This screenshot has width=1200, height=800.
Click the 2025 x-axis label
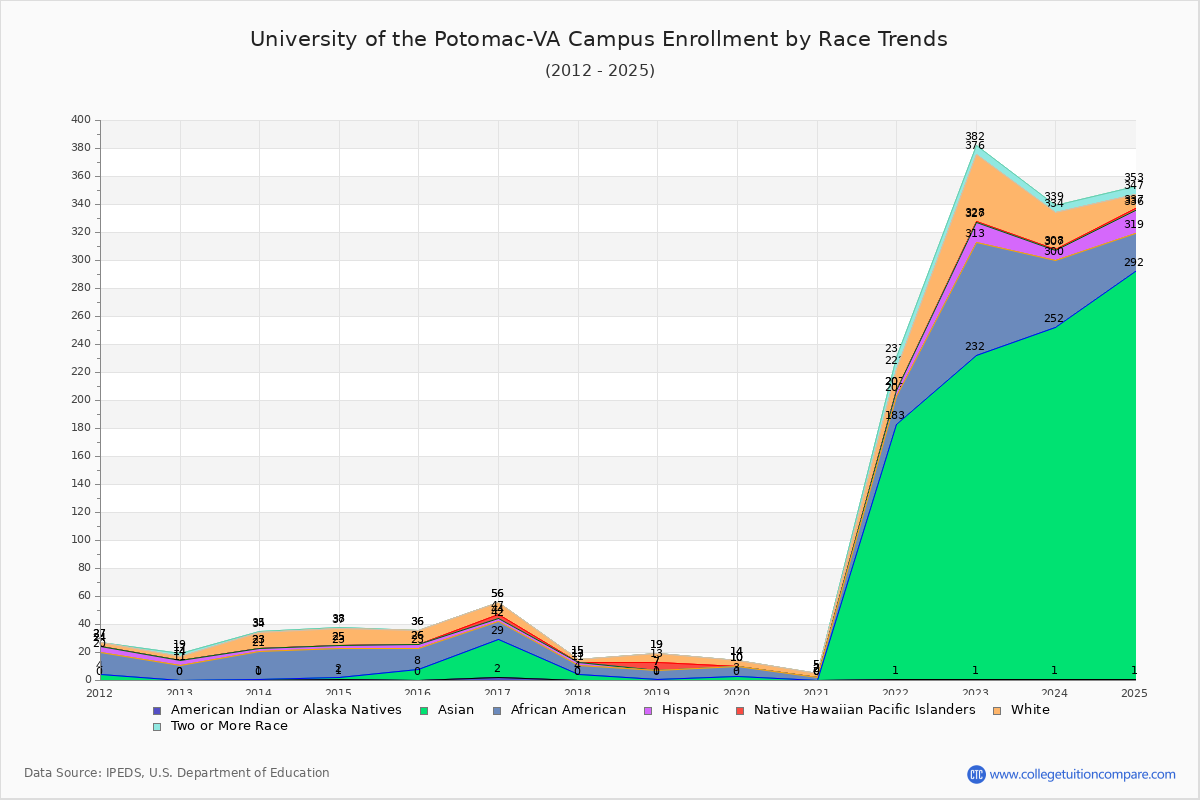coord(1134,693)
